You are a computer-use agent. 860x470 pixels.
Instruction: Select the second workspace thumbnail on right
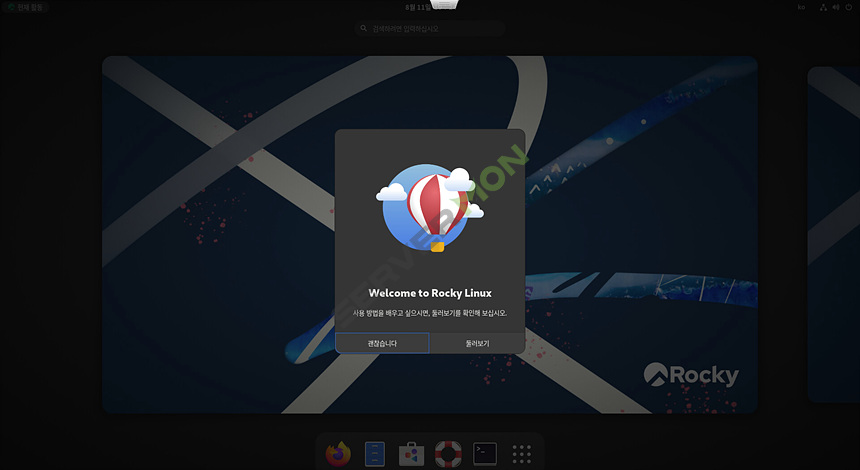pos(834,235)
